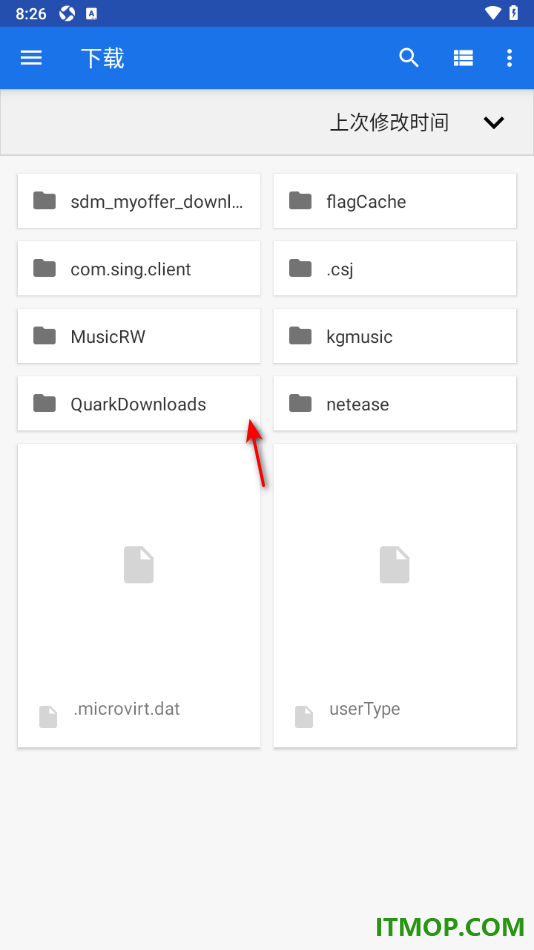The width and height of the screenshot is (534, 950).
Task: Switch to list view layout icon
Action: coord(463,58)
